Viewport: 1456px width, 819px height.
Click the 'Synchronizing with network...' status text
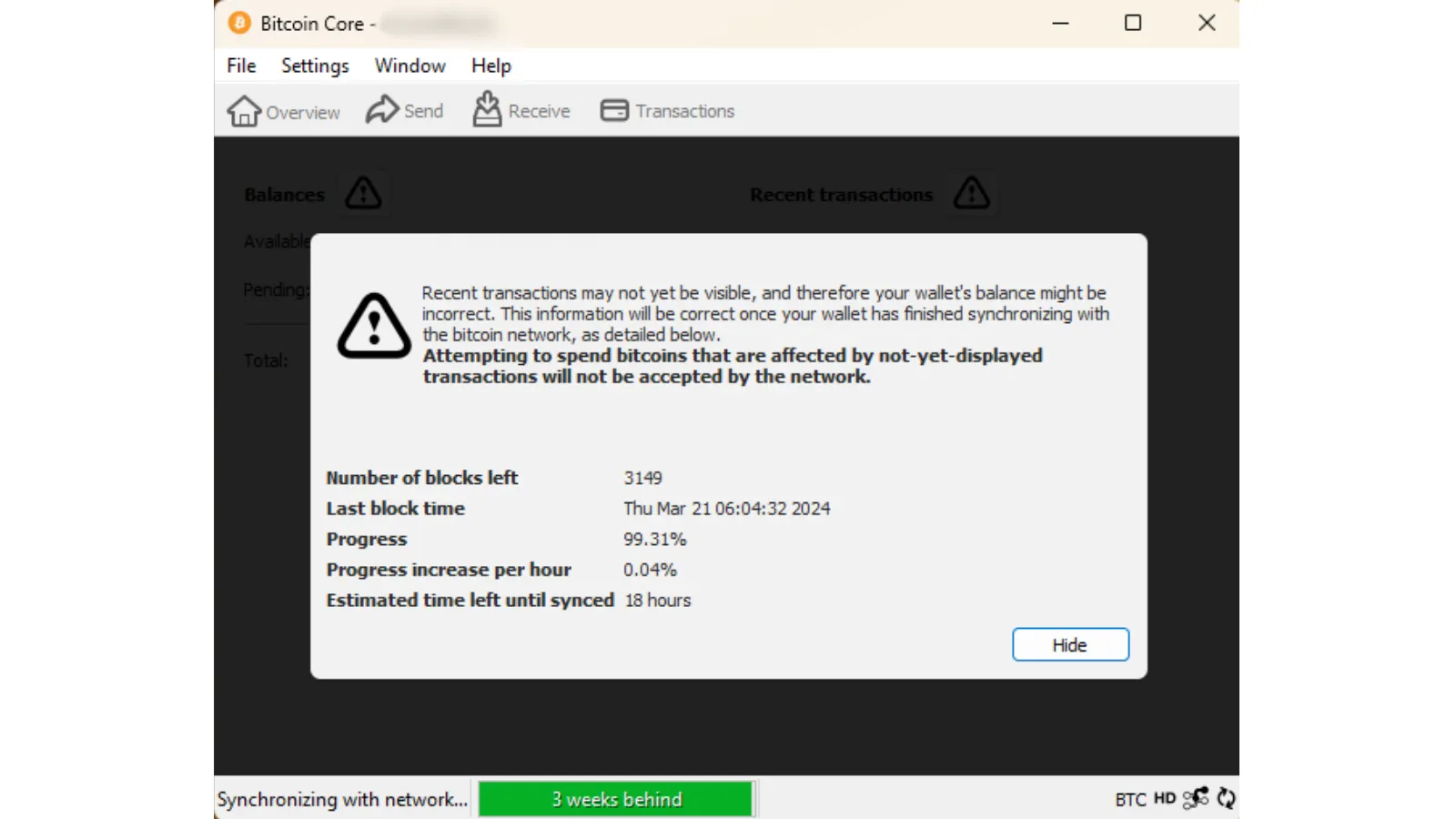[x=342, y=799]
